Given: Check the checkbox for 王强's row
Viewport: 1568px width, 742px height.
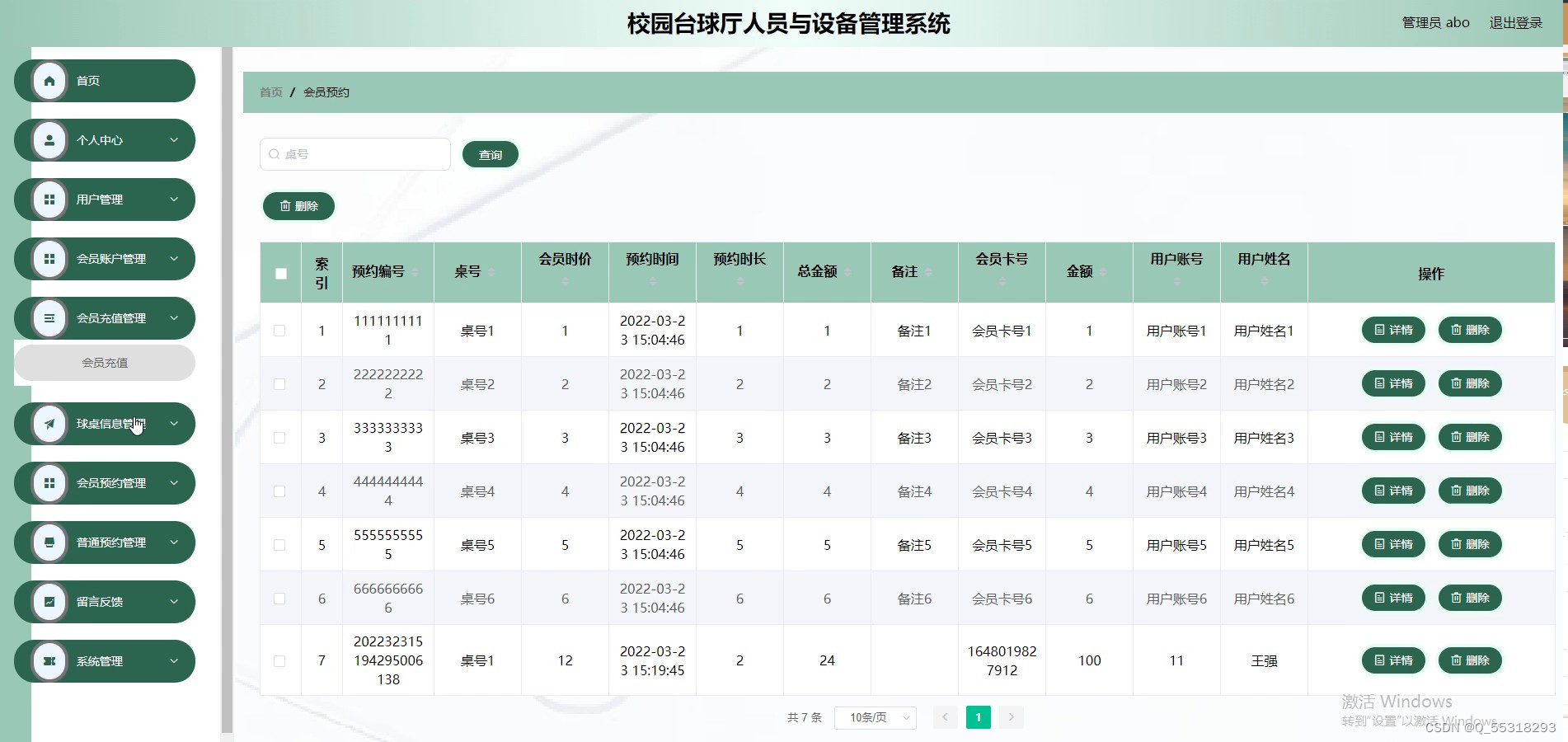Looking at the screenshot, I should 280,660.
